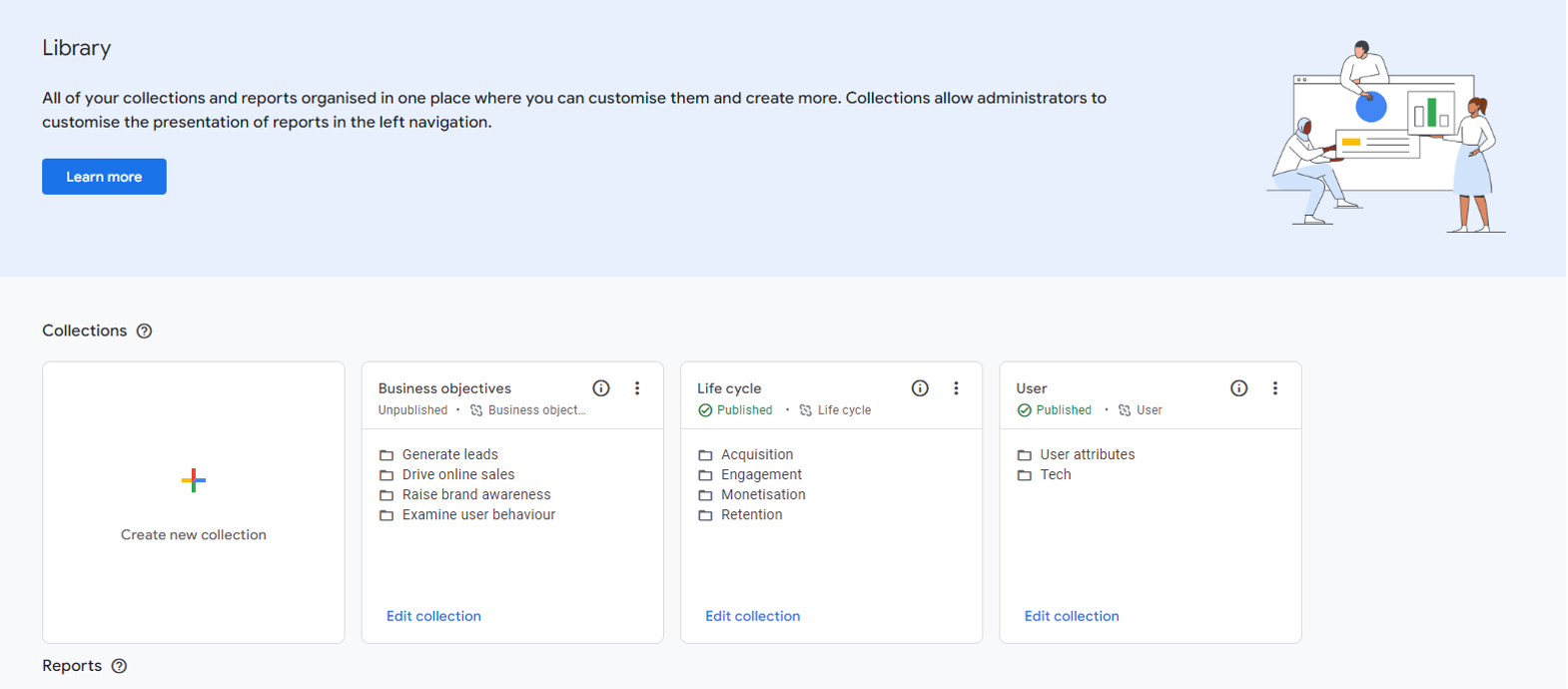Open info icon on Life cycle card

click(x=920, y=388)
